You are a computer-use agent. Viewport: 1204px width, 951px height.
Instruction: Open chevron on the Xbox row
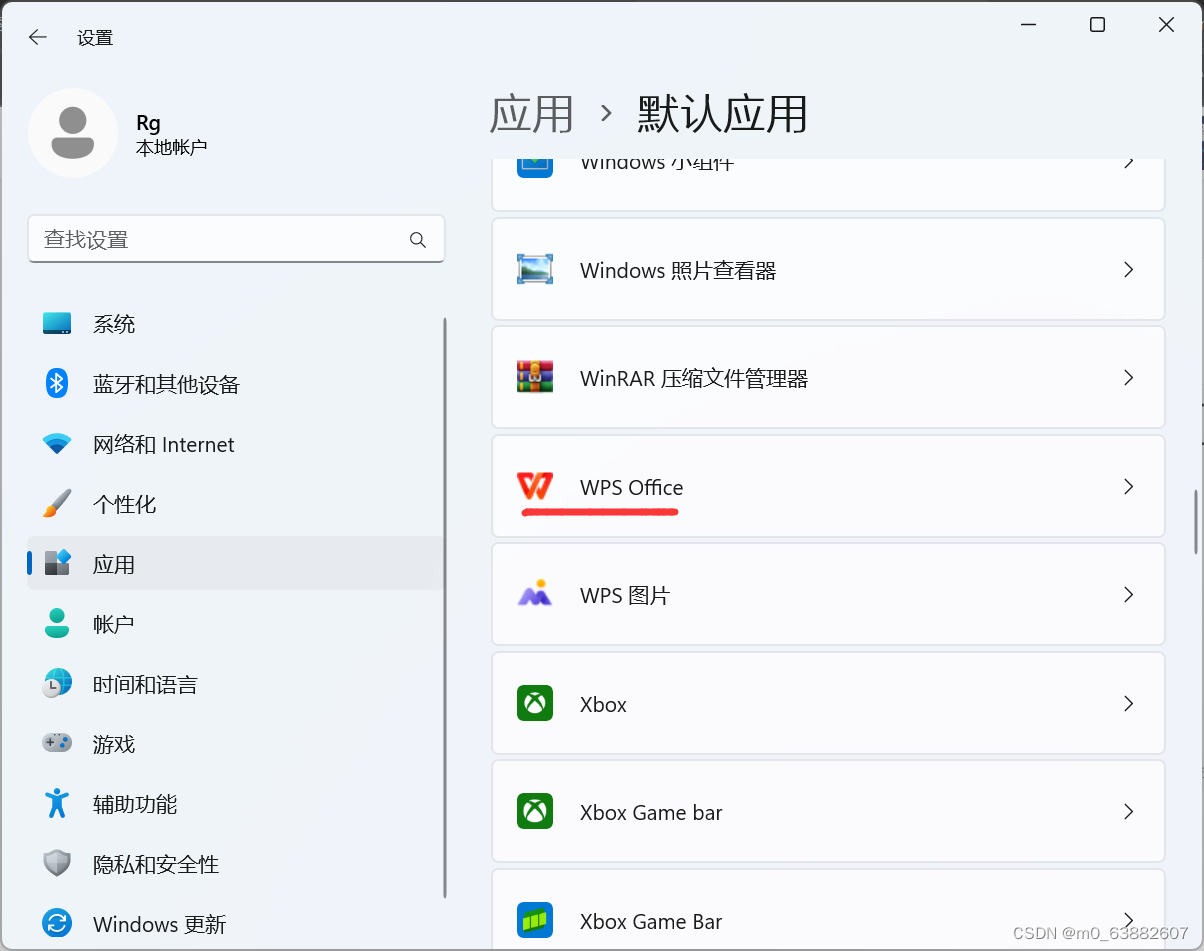coord(1128,704)
